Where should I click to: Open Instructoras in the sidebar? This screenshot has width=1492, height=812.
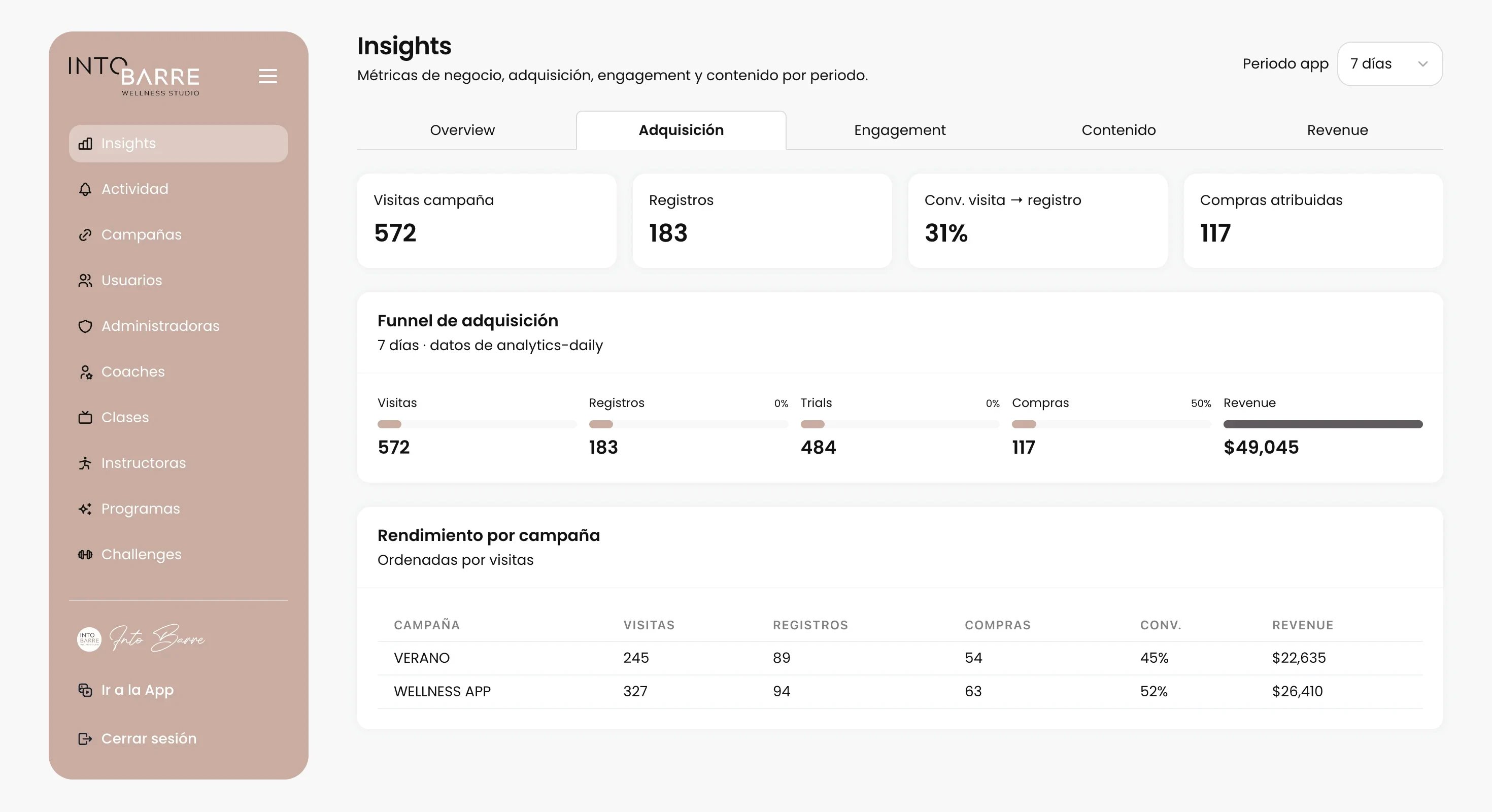click(x=179, y=463)
